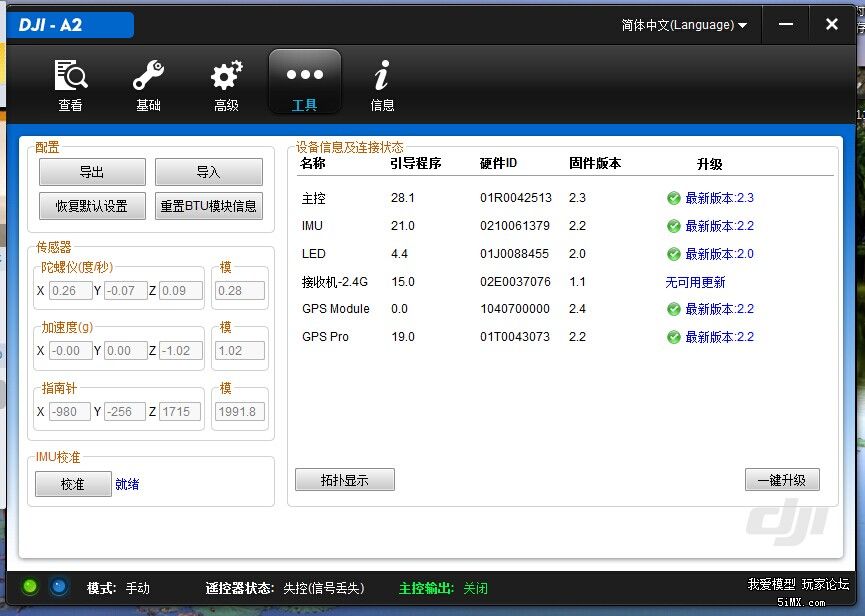Click the 导出 (Export) button
The width and height of the screenshot is (865, 616).
point(92,172)
